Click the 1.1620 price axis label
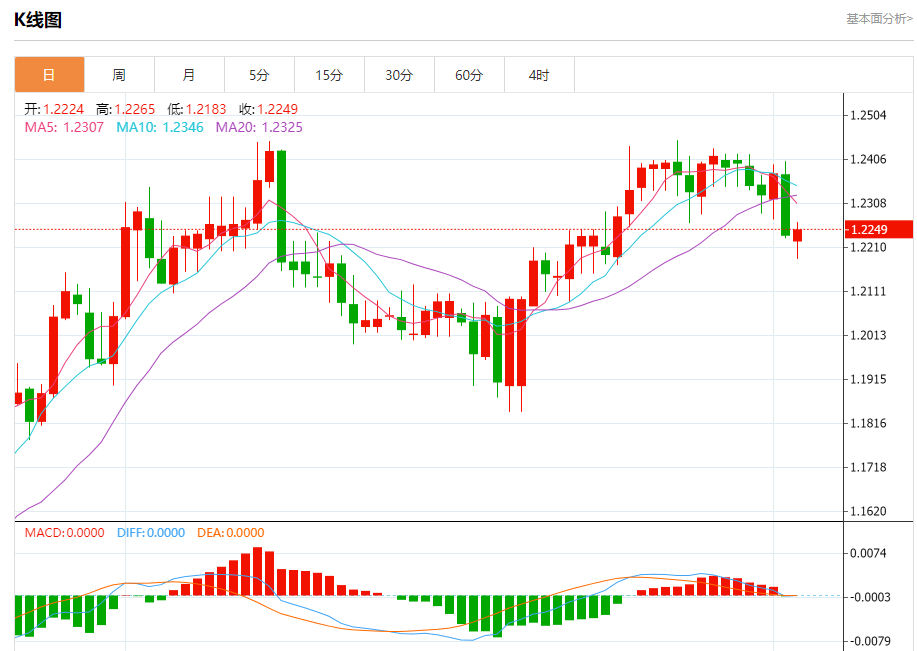The height and width of the screenshot is (651, 917). click(868, 511)
